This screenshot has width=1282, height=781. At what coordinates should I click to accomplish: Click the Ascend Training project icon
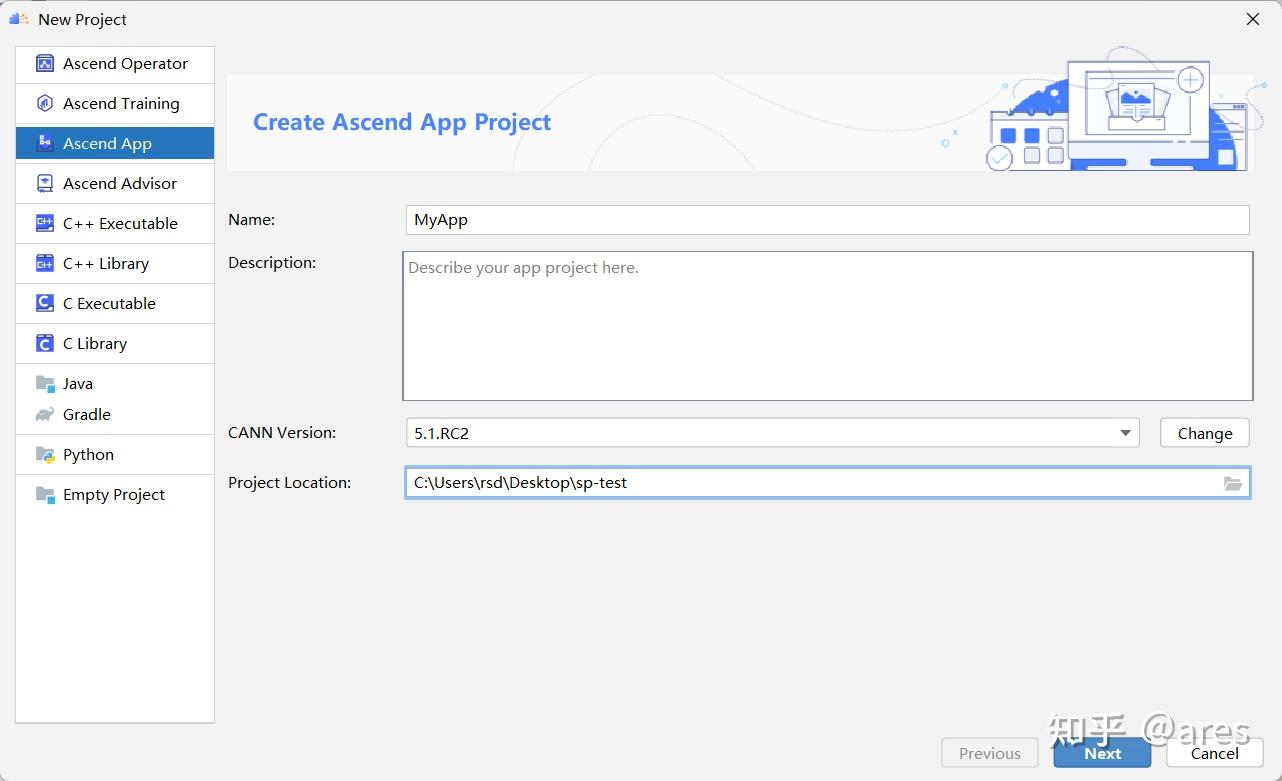(x=44, y=104)
